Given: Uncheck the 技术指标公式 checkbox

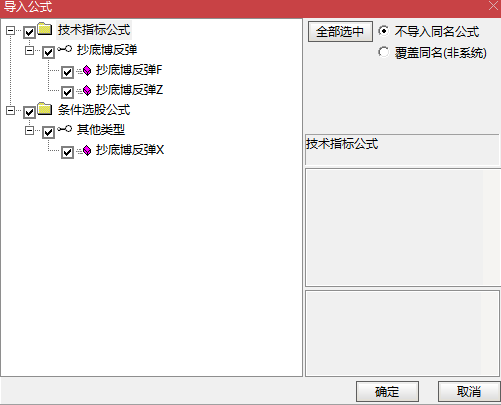Looking at the screenshot, I should coord(29,32).
